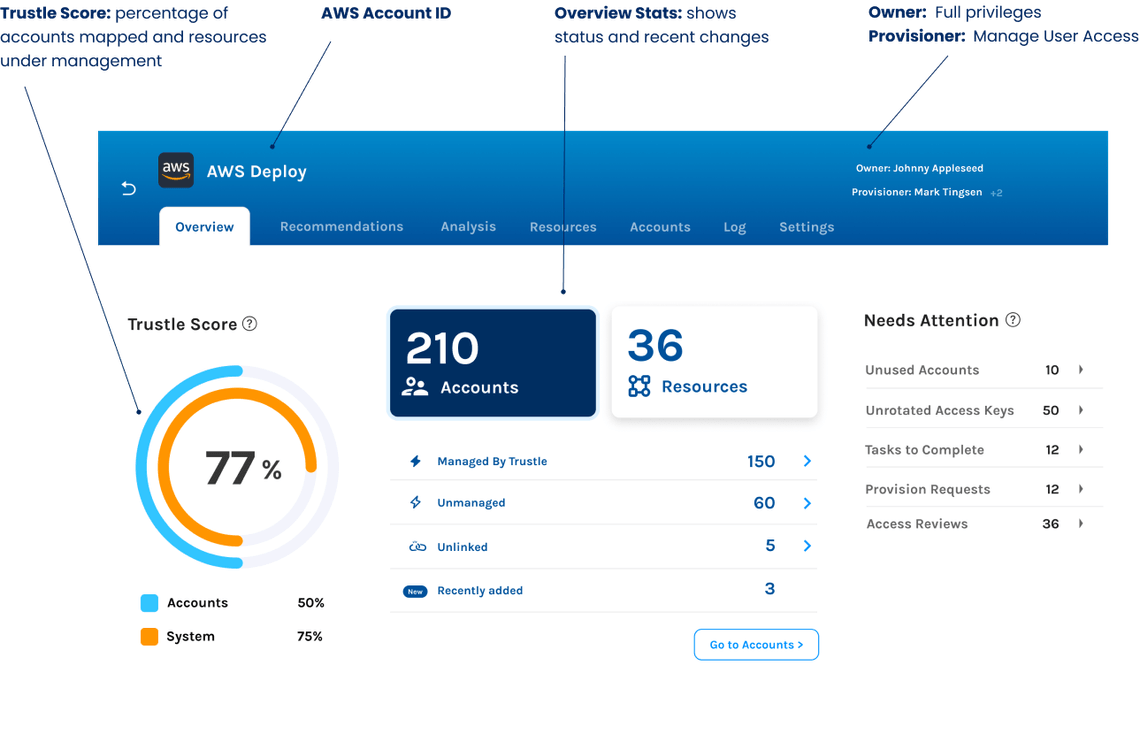Click the Recently added label
1140x749 pixels.
pos(480,590)
